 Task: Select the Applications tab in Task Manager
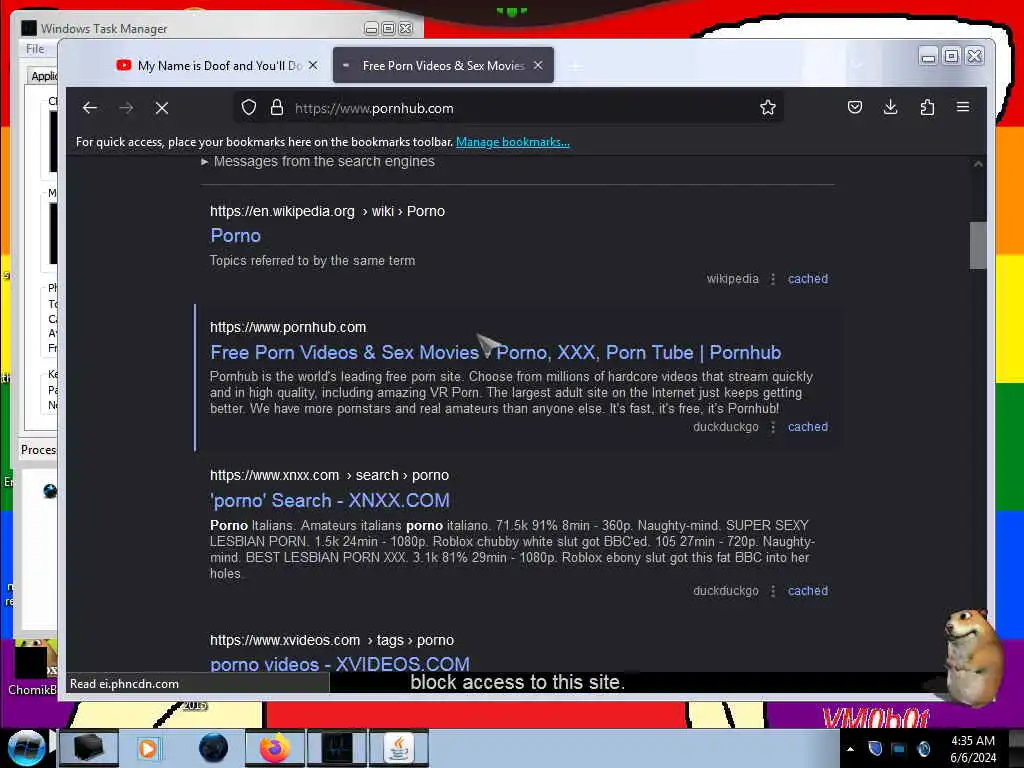(43, 76)
